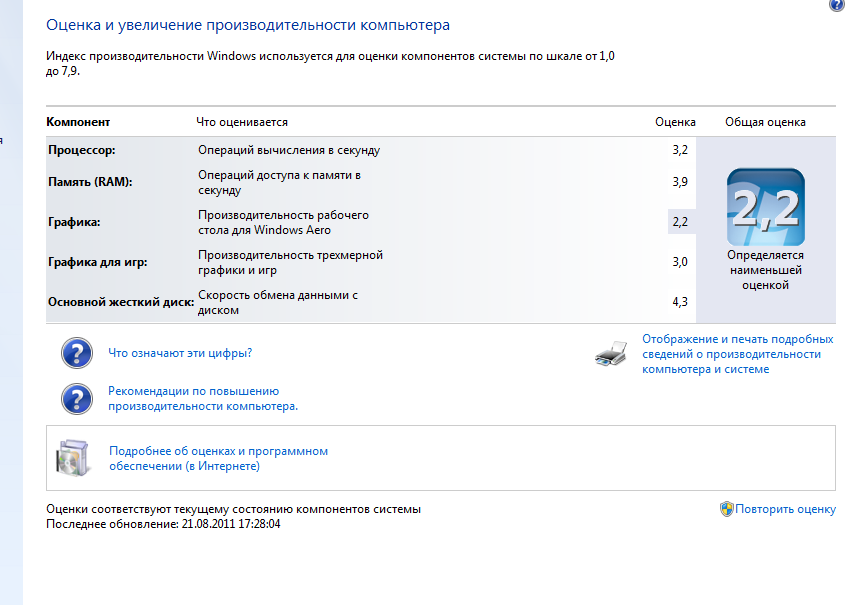
Task: Click the 'Что оценивается' column header
Action: click(242, 123)
